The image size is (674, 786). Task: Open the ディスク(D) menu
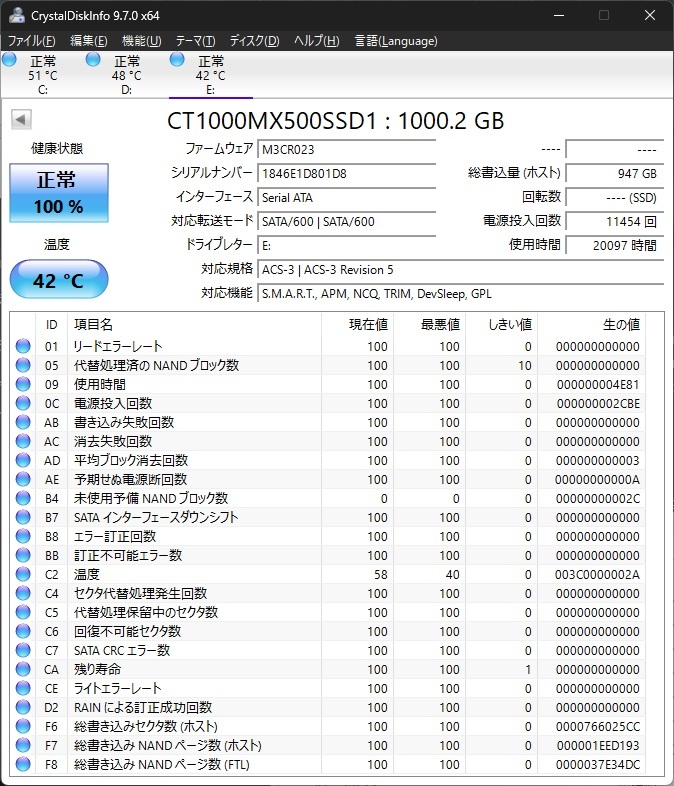(255, 41)
